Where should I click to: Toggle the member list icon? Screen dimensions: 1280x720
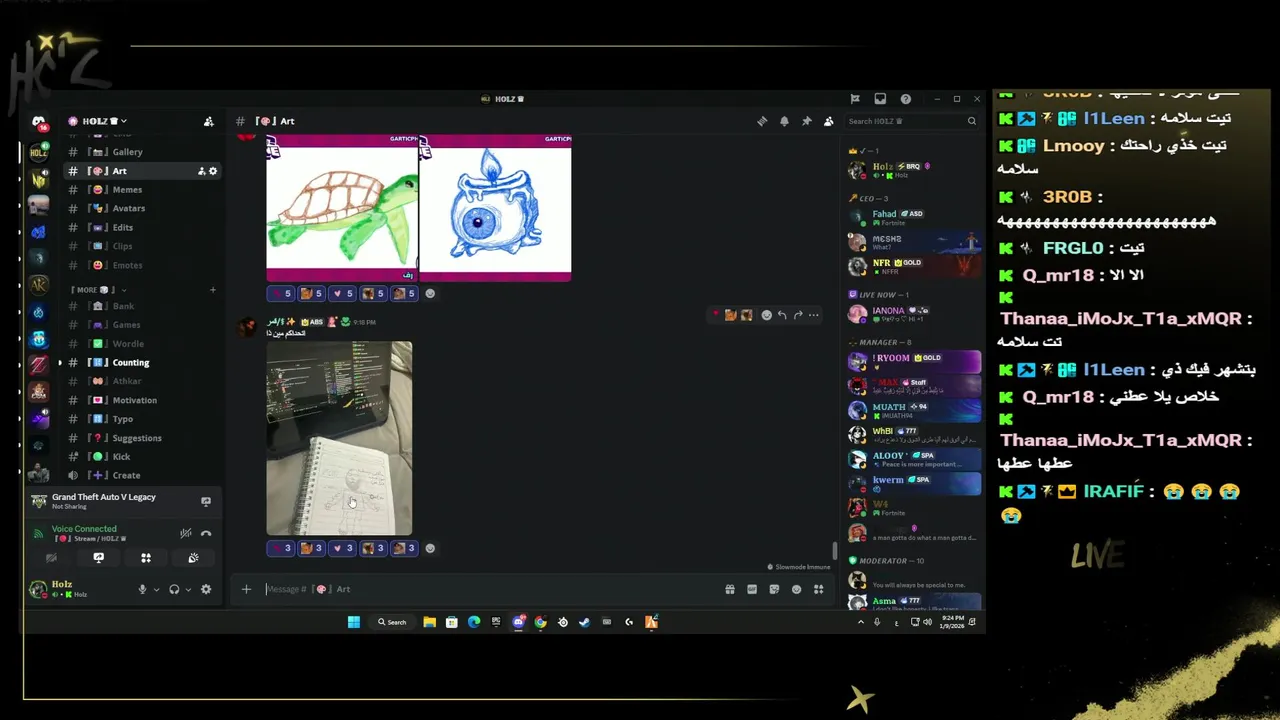point(828,121)
